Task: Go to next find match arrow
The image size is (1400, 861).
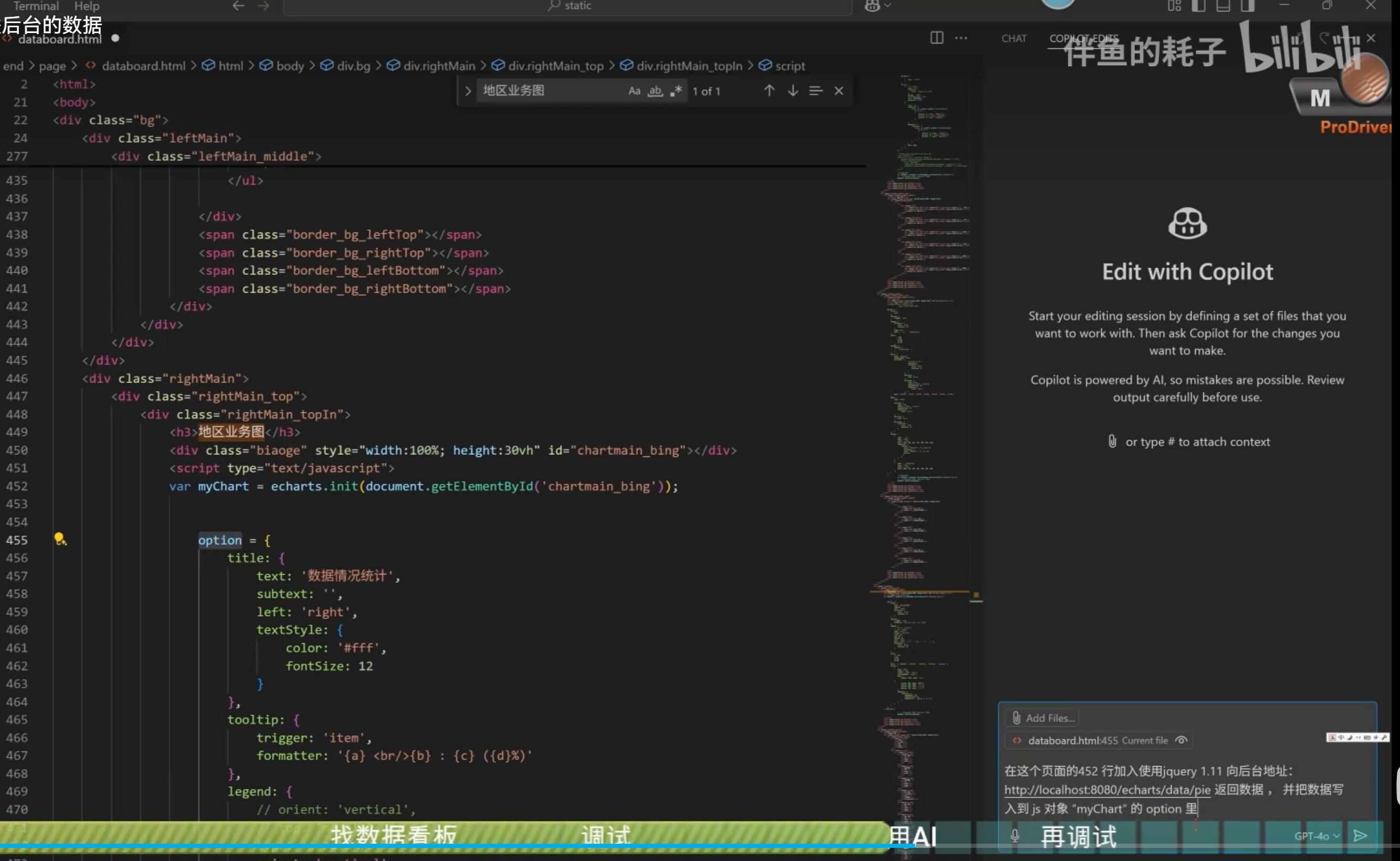Action: click(792, 91)
